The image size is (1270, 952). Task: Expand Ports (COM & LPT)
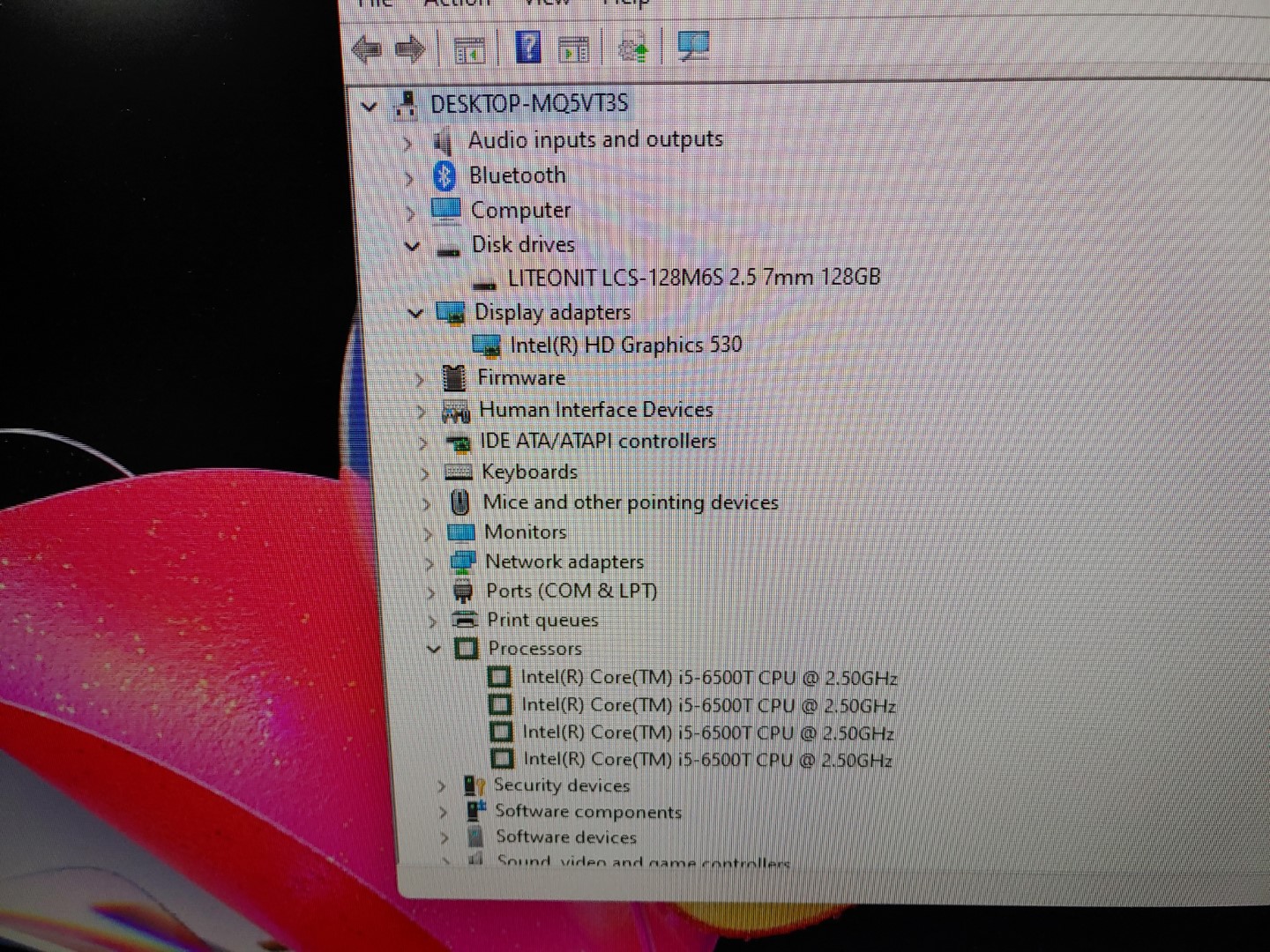pyautogui.click(x=431, y=592)
